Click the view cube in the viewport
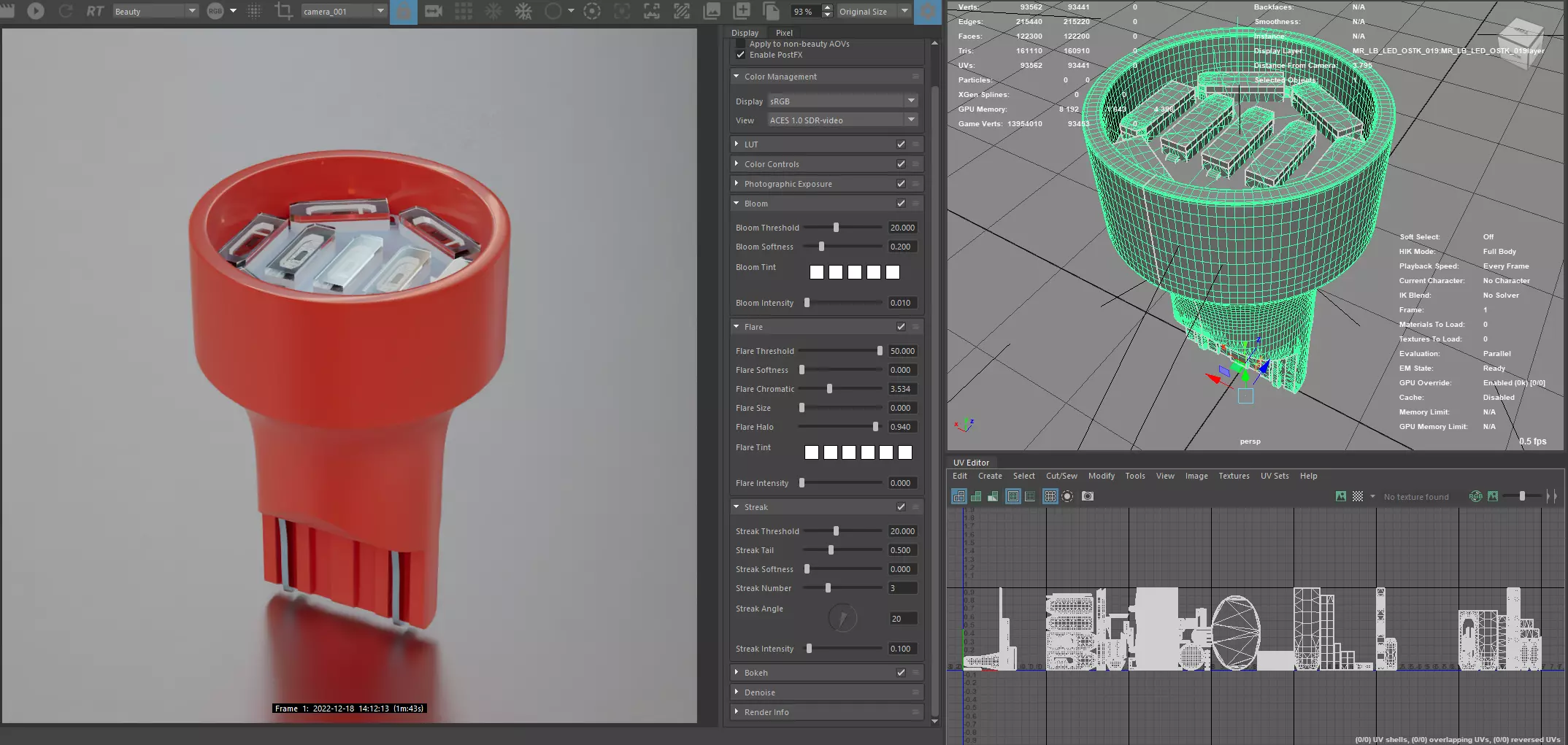 [x=1521, y=42]
